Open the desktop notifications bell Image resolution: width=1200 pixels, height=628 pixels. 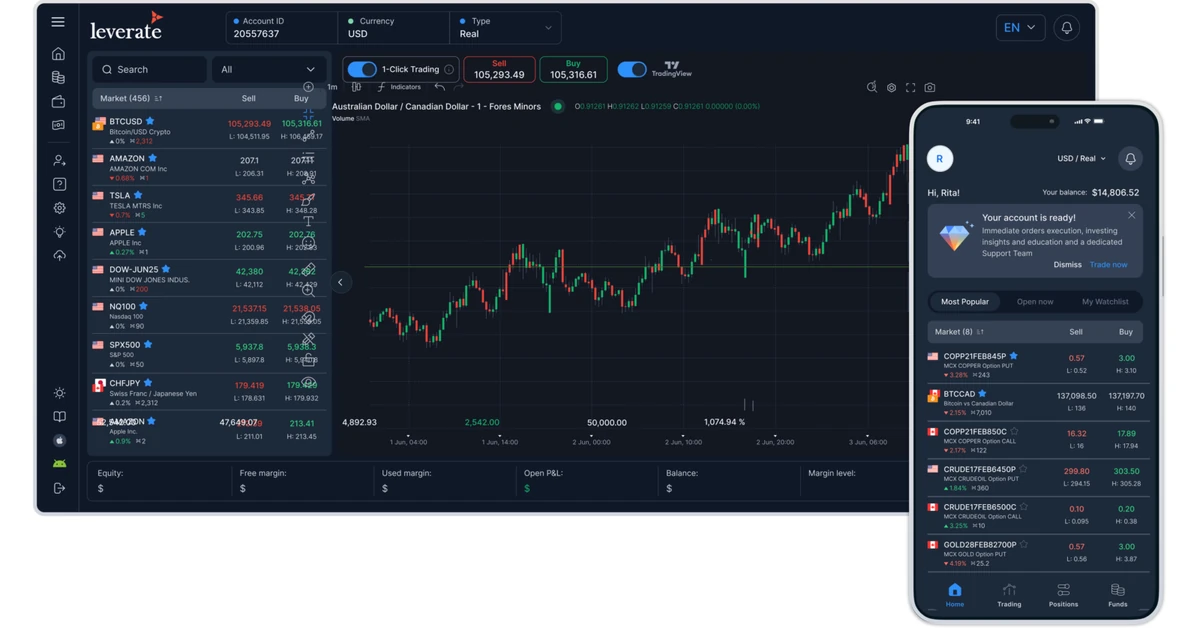tap(1067, 28)
